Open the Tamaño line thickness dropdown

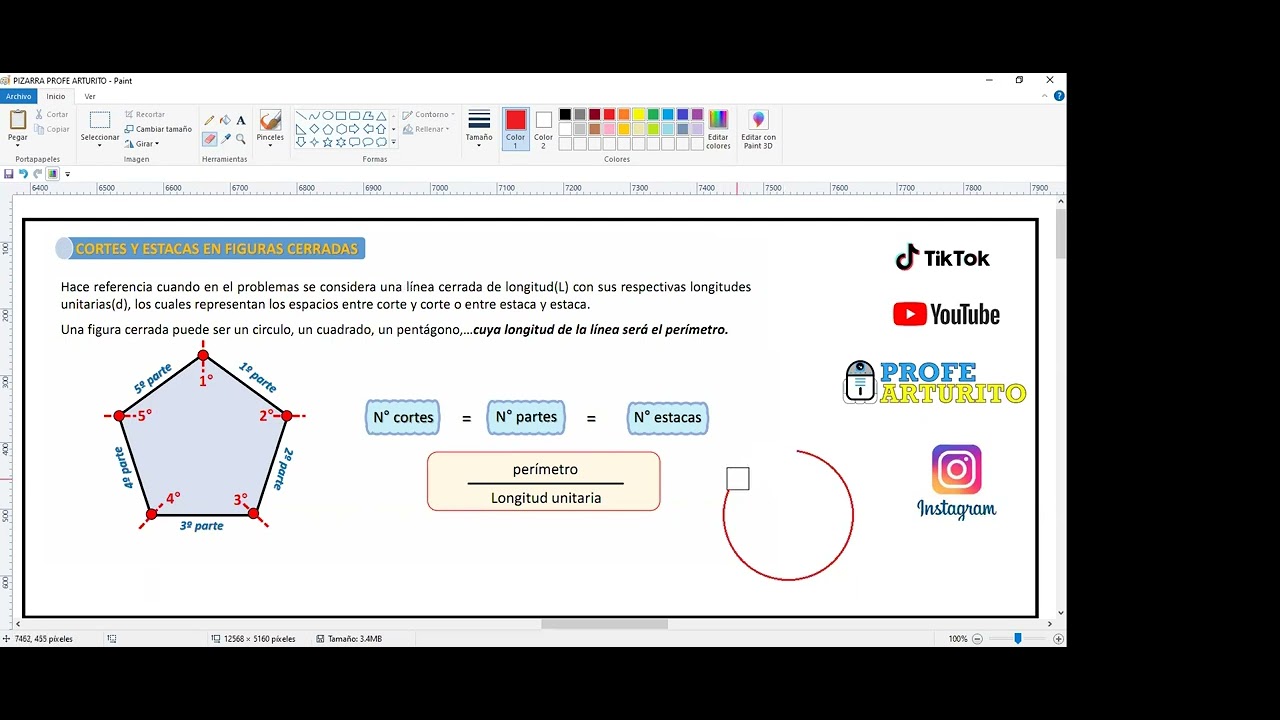(x=479, y=129)
